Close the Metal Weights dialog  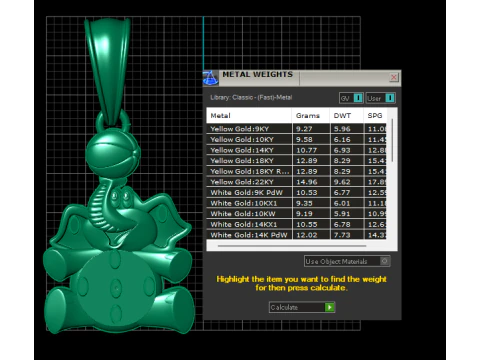pyautogui.click(x=394, y=77)
